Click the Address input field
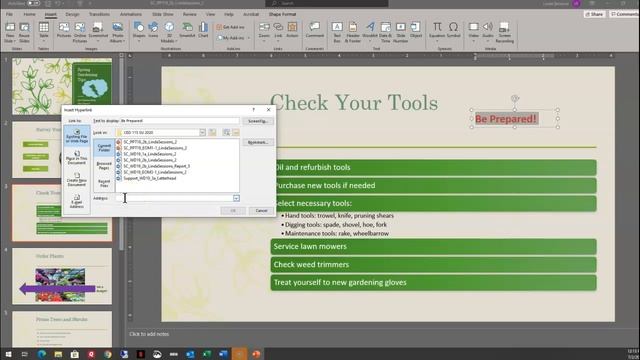640x360 pixels. click(x=174, y=198)
